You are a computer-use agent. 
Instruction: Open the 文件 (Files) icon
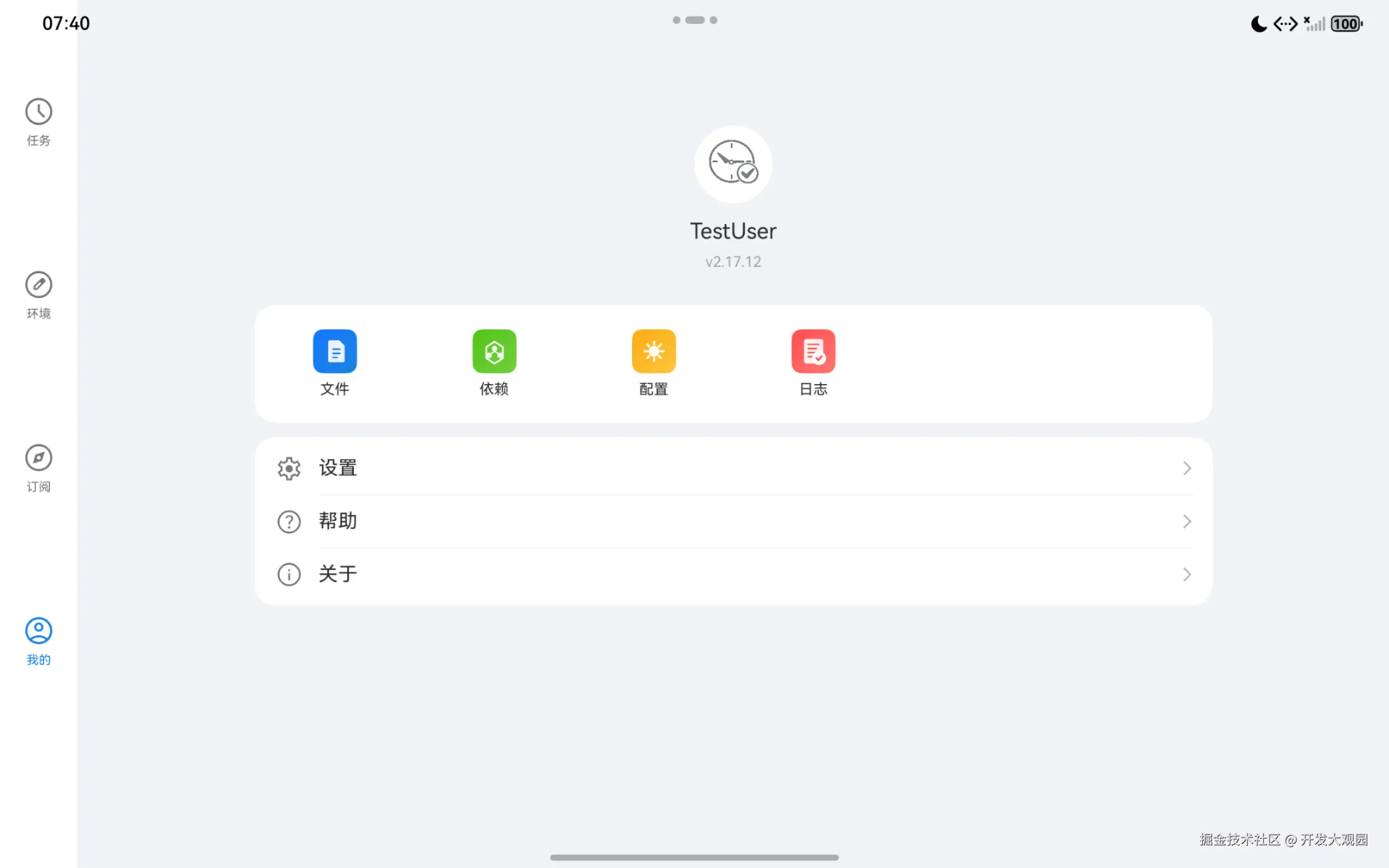(335, 352)
